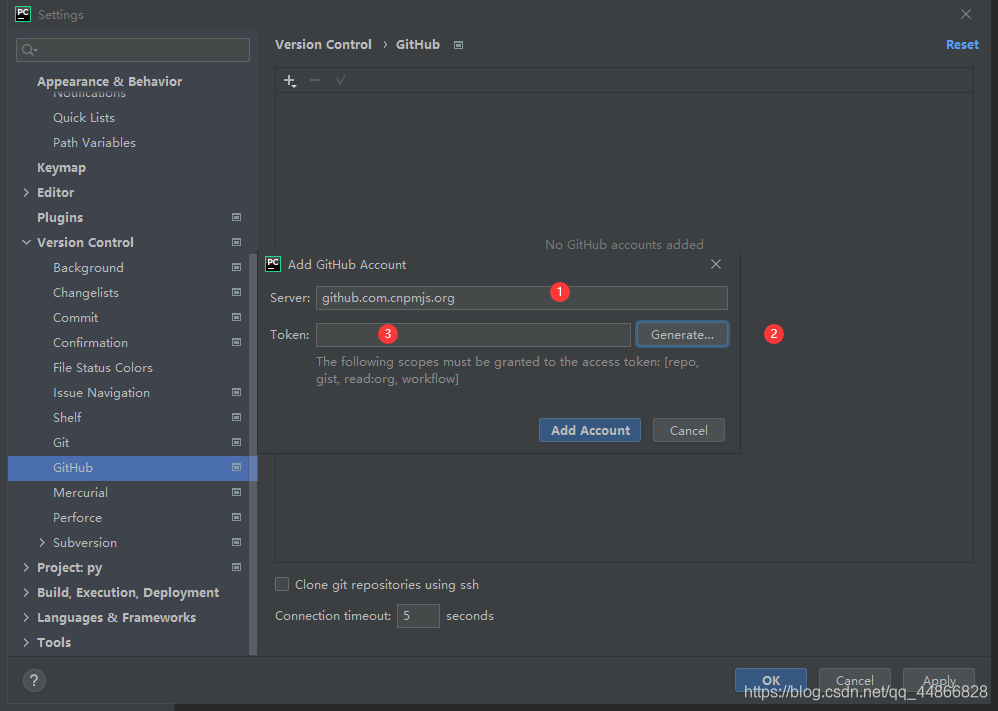Open help via the question mark icon
Image resolution: width=998 pixels, height=711 pixels.
click(33, 680)
